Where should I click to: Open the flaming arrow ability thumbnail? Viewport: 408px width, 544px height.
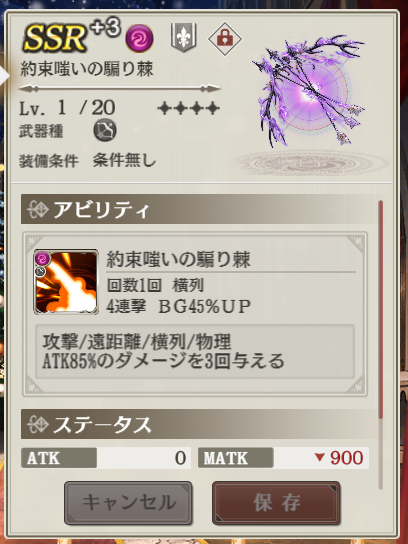point(66,282)
